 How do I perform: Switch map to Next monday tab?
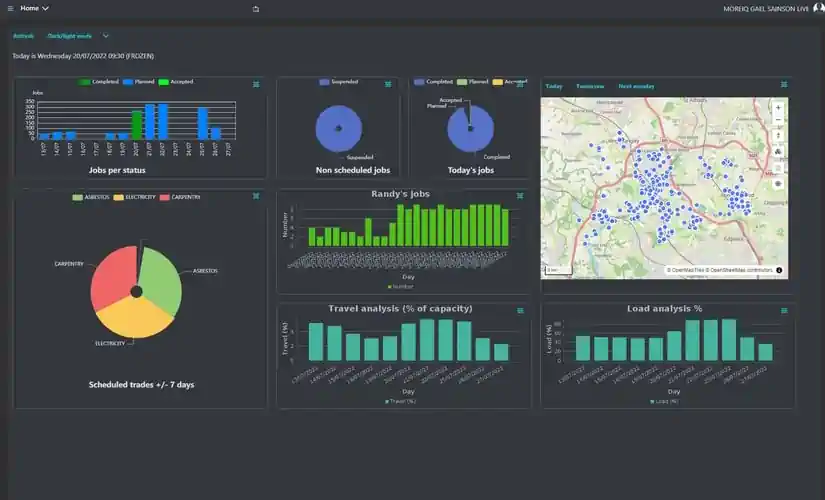636,86
